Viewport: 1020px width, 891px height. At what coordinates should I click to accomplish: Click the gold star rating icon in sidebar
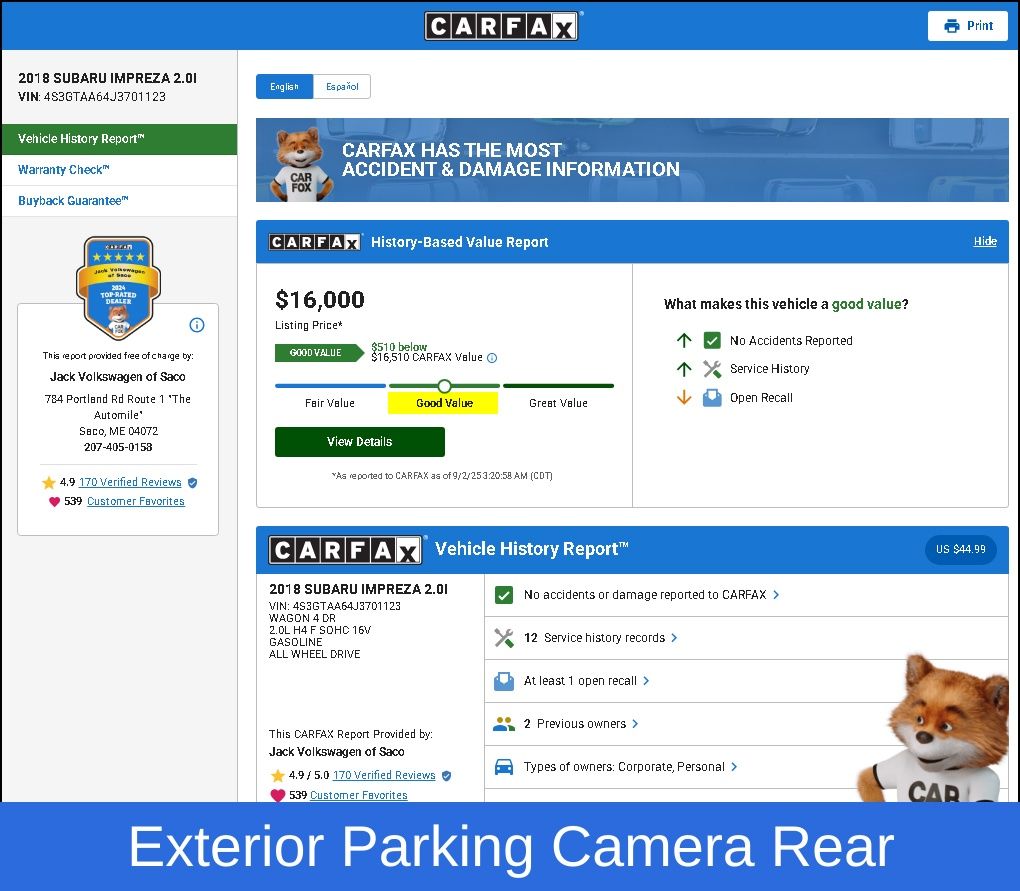pyautogui.click(x=49, y=483)
